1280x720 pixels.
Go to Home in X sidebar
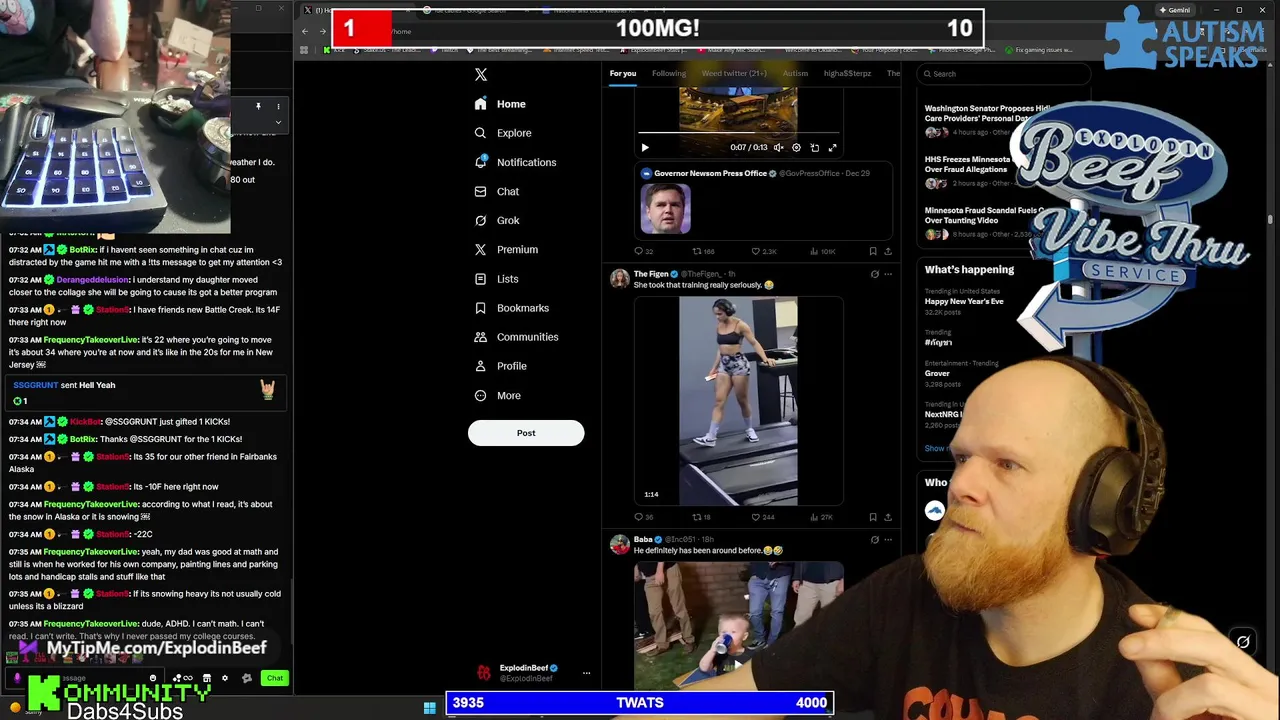click(x=500, y=104)
